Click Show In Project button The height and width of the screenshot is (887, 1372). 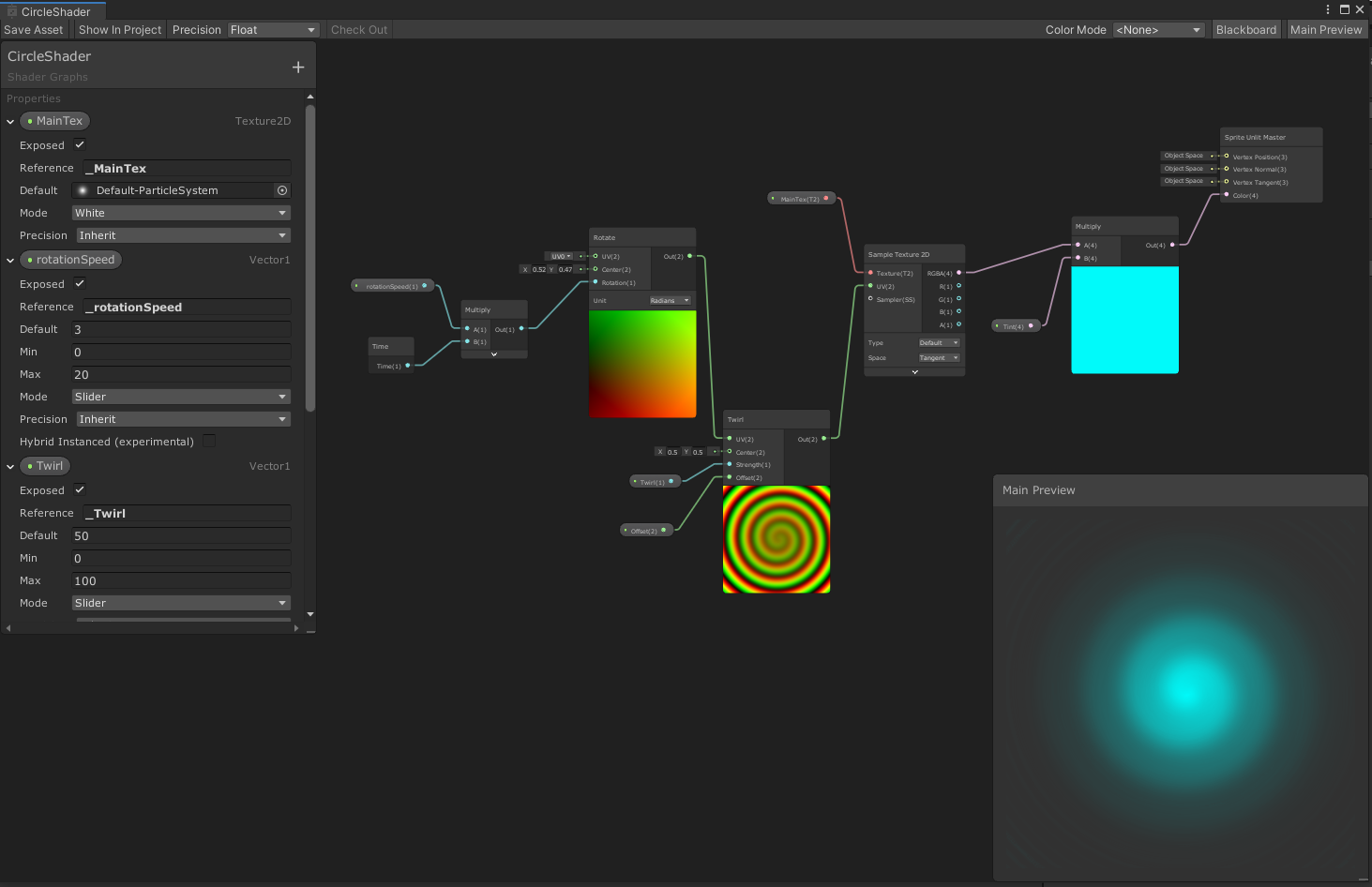point(120,30)
